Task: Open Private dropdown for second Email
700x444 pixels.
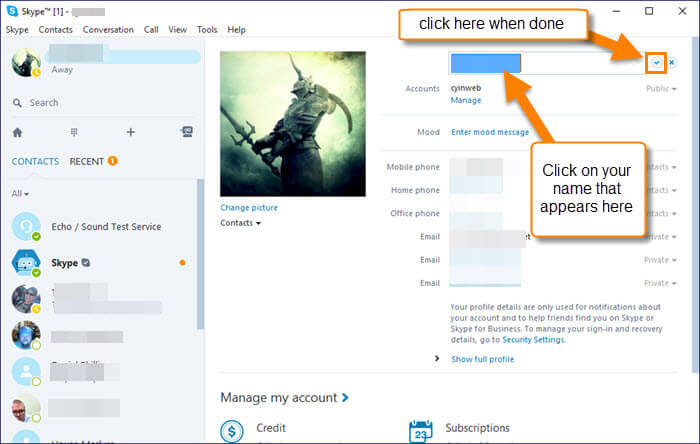Action: point(660,260)
